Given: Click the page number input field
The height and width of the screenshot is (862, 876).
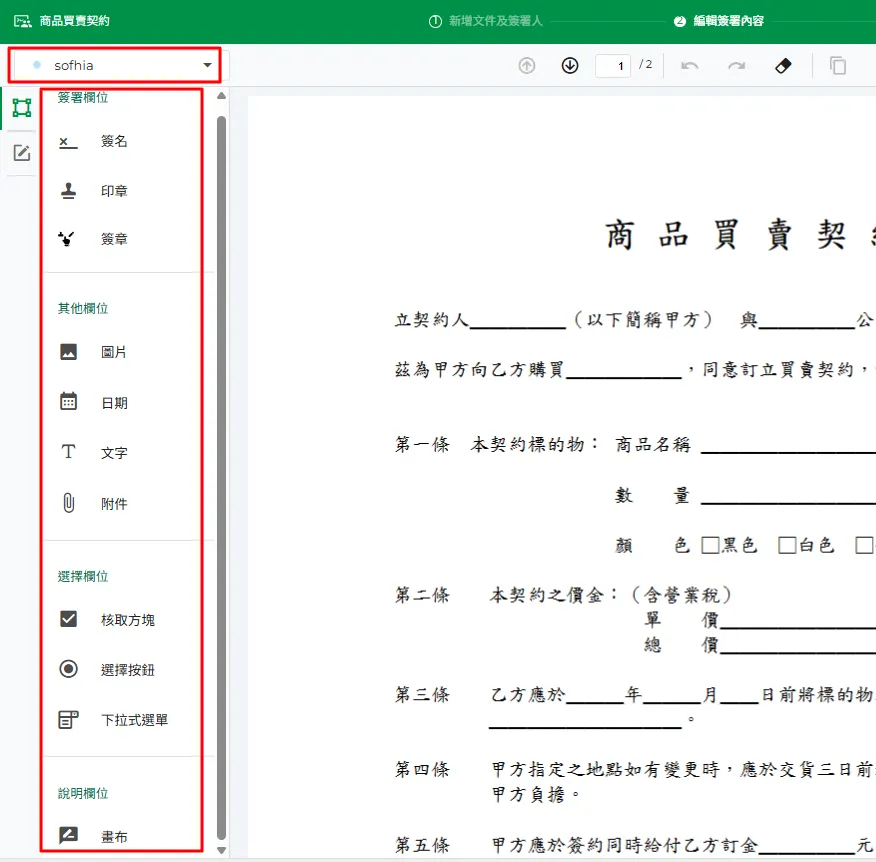Looking at the screenshot, I should 613,66.
